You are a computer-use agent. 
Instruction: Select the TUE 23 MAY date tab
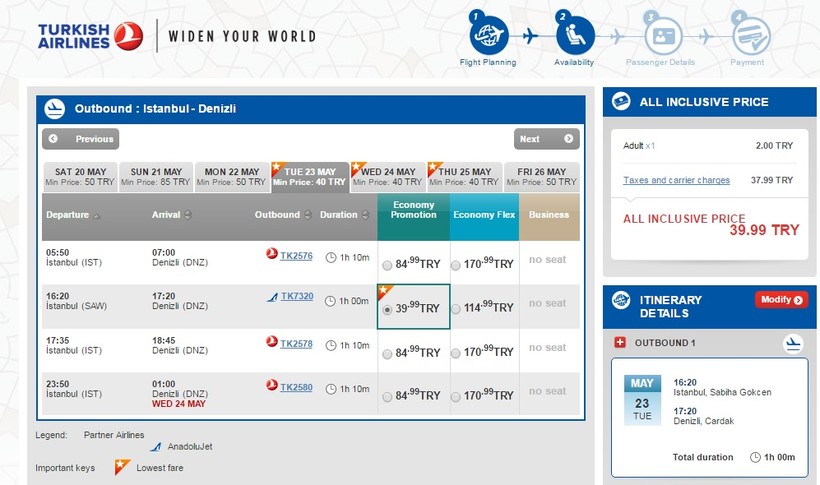pos(310,177)
